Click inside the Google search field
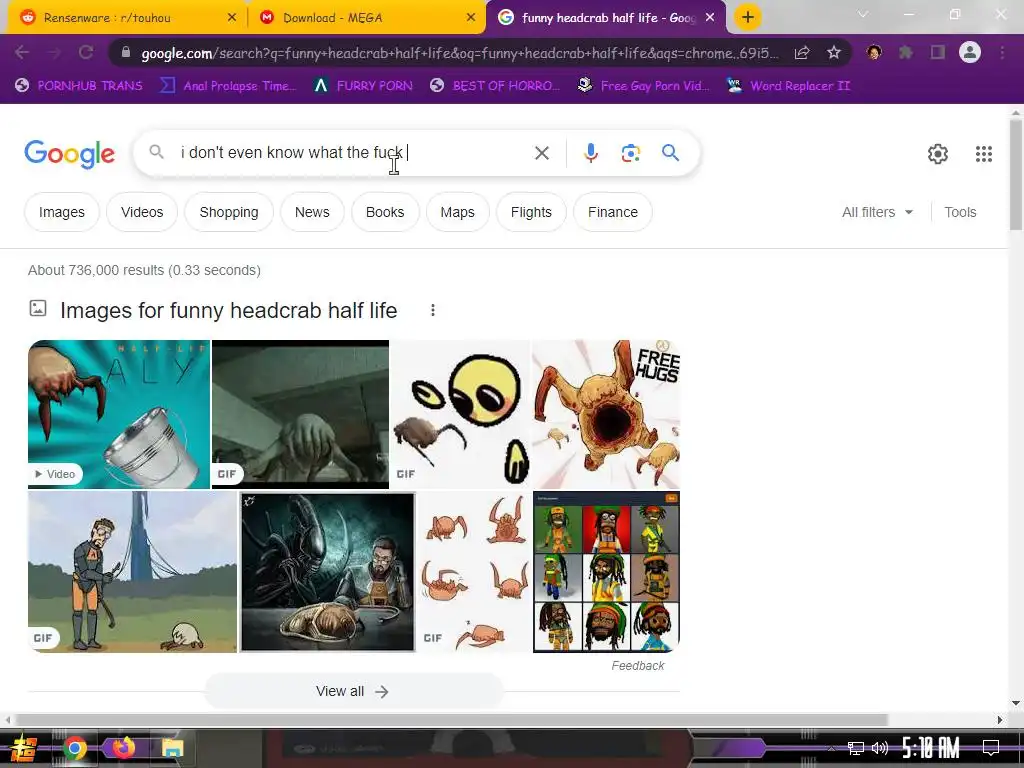 click(353, 153)
